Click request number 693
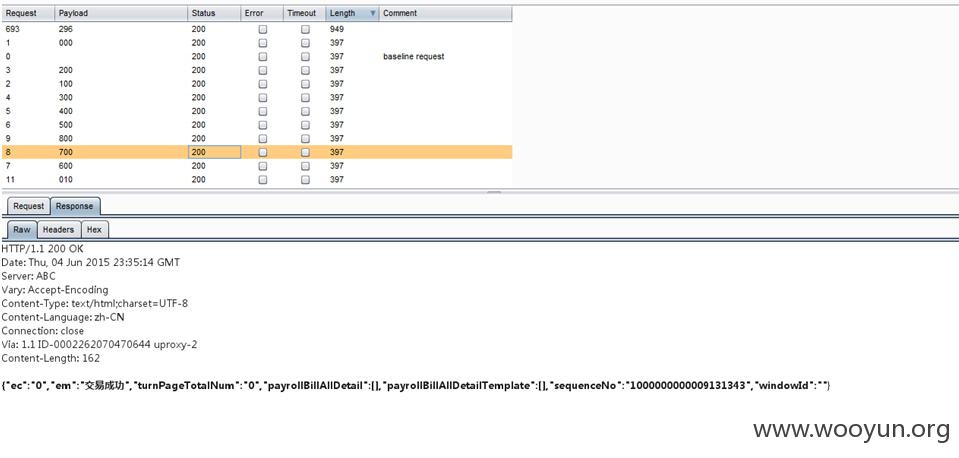The height and width of the screenshot is (458, 959). pos(11,29)
